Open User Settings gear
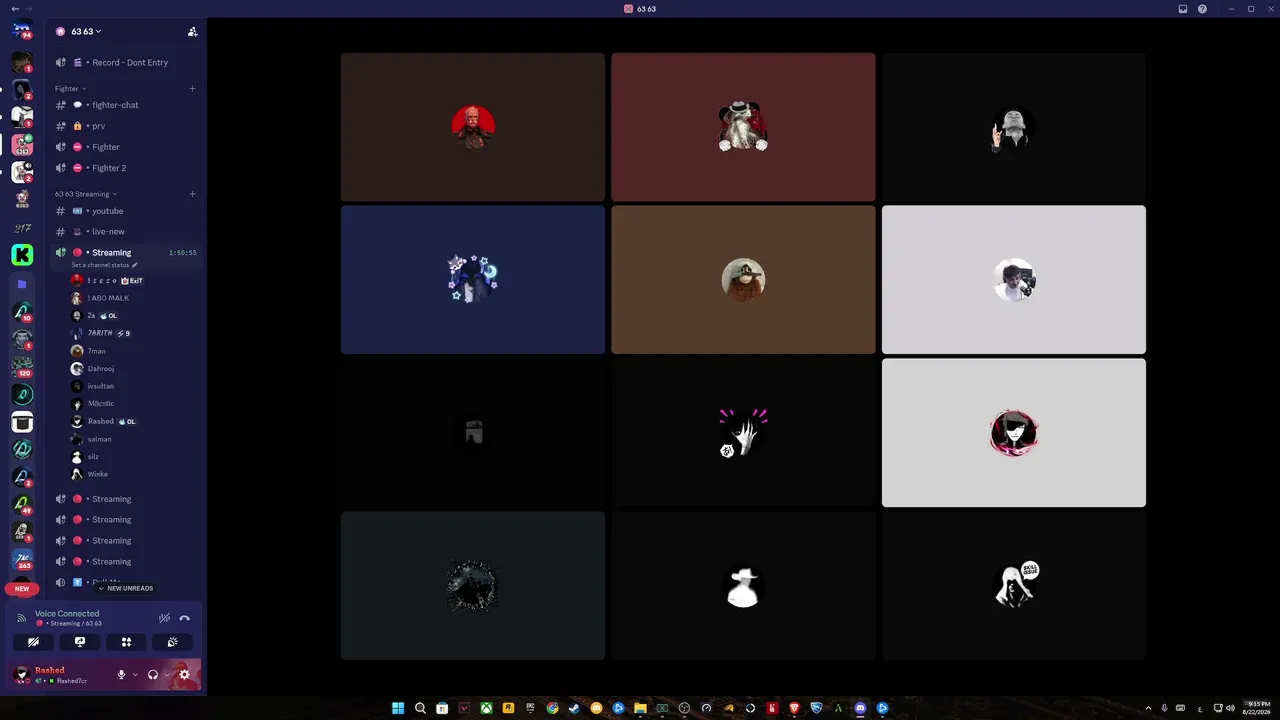Image resolution: width=1280 pixels, height=720 pixels. (x=184, y=675)
